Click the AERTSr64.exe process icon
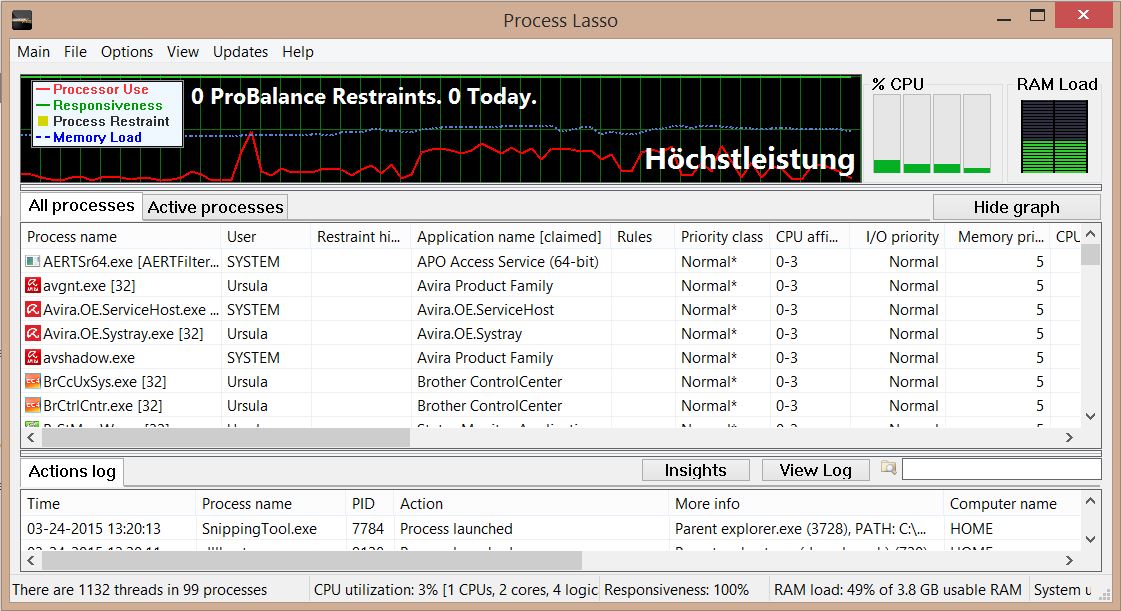 point(33,262)
